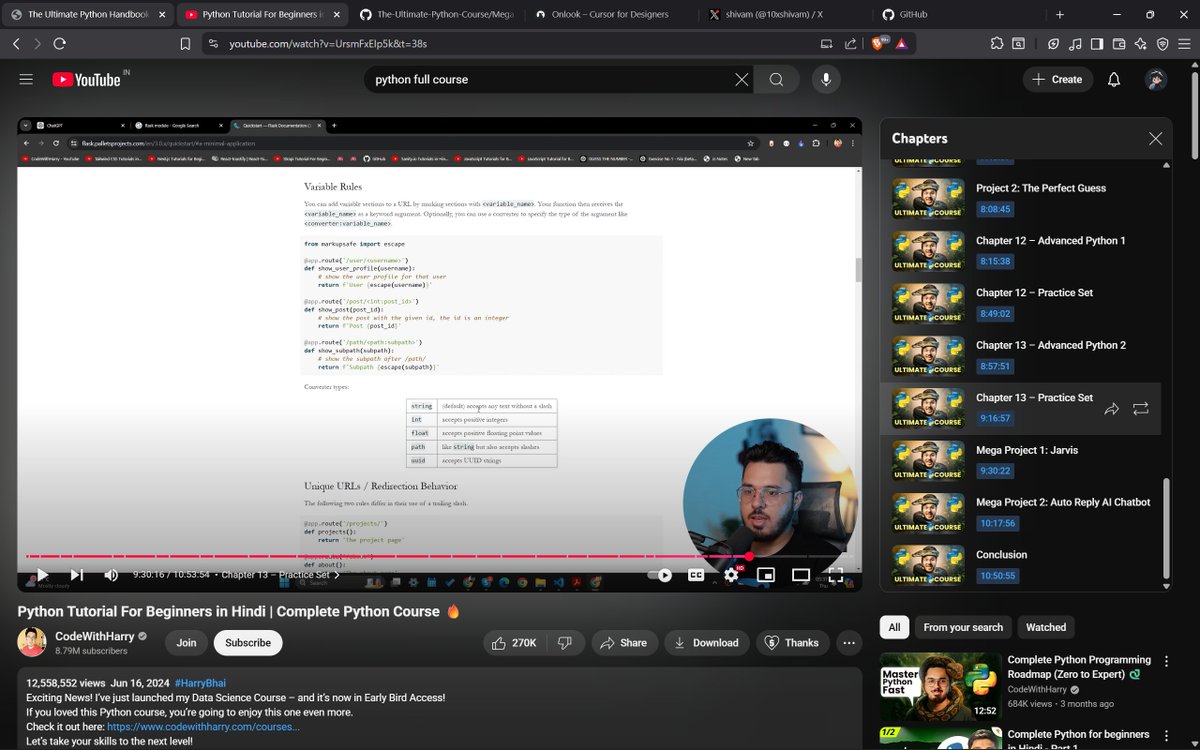Switch to Onlook – Cursor for Designers tab
1200x750 pixels.
tap(610, 15)
